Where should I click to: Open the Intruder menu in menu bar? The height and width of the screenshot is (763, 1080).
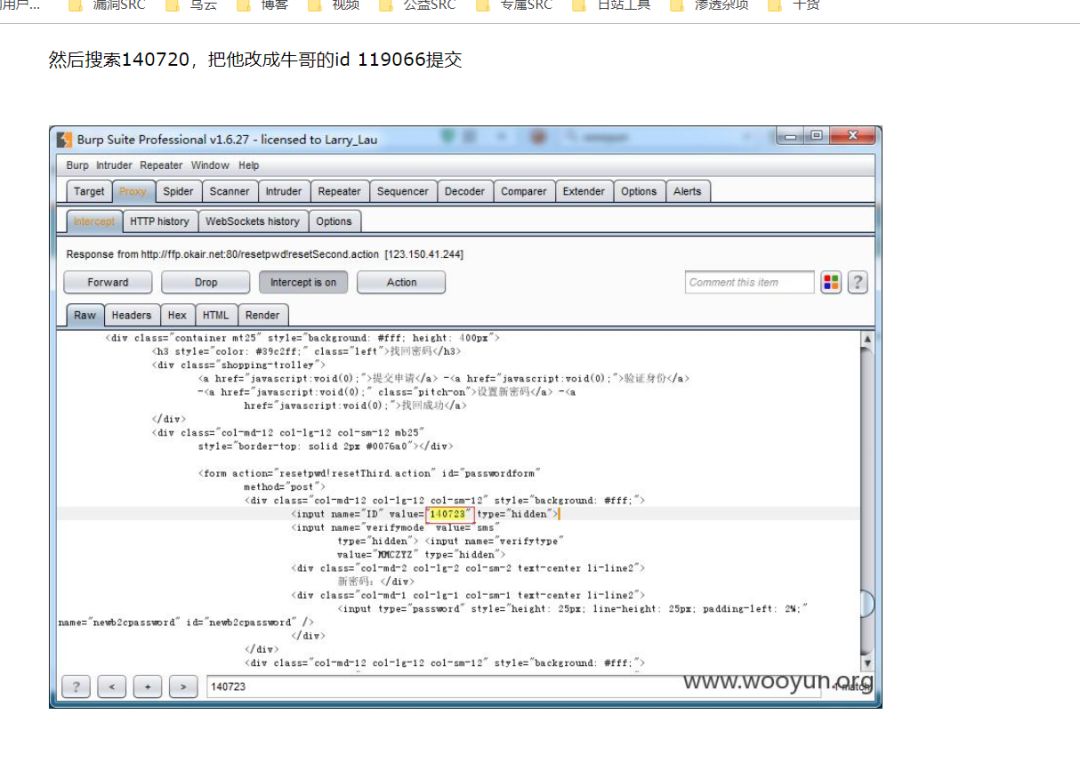click(x=114, y=165)
